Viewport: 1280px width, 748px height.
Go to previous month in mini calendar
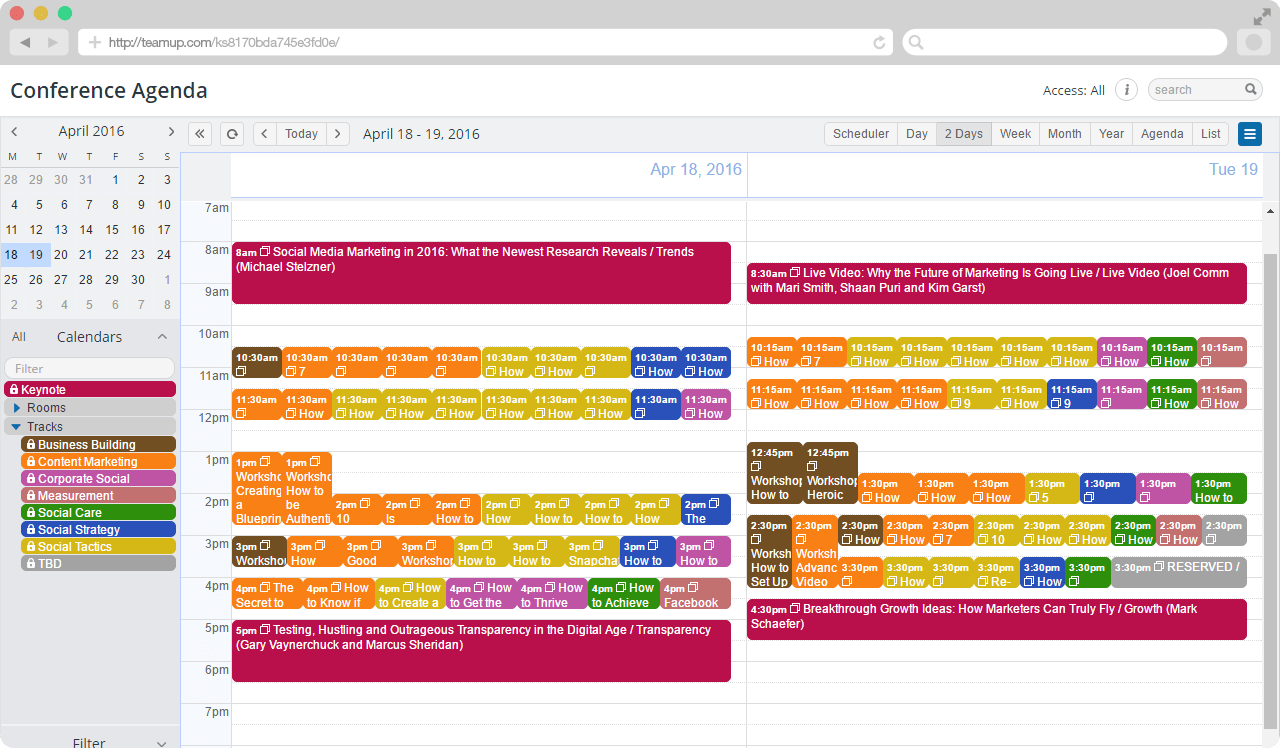[14, 132]
